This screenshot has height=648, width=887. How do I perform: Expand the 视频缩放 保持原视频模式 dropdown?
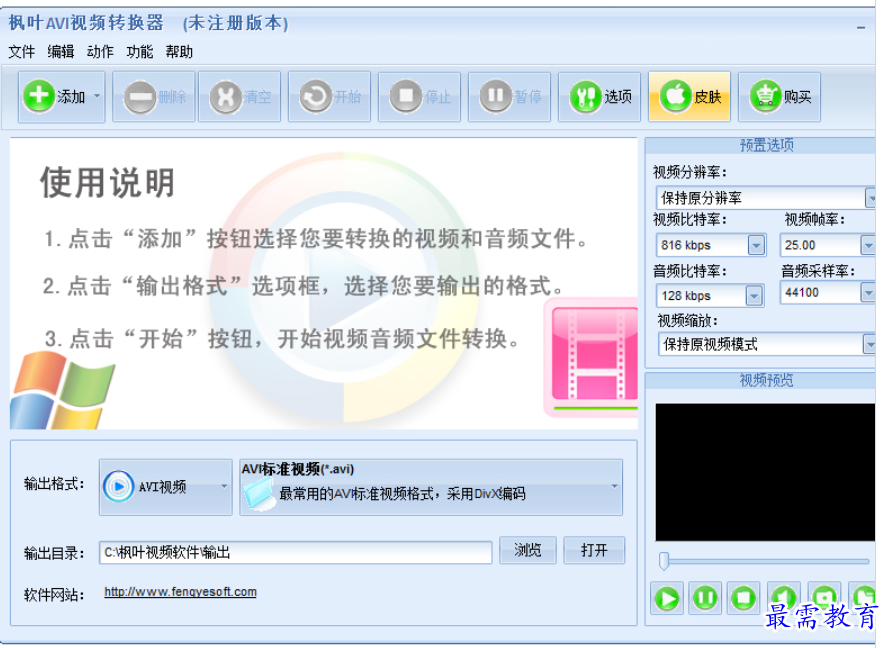[869, 344]
